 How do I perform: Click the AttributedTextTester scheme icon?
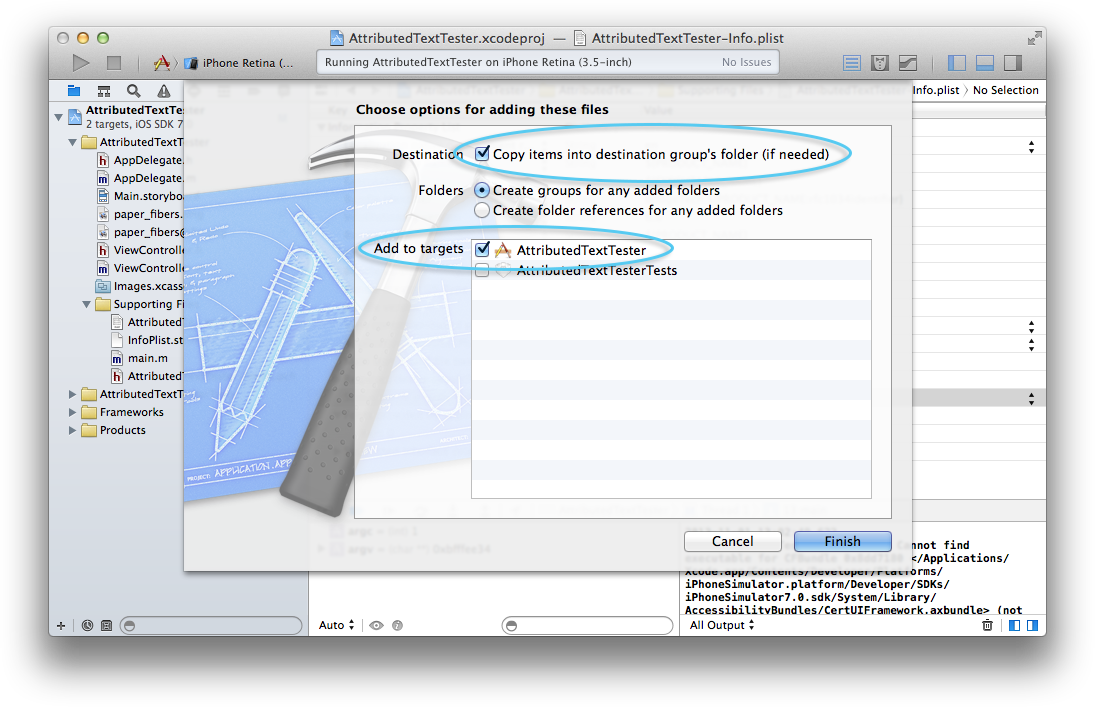(162, 63)
